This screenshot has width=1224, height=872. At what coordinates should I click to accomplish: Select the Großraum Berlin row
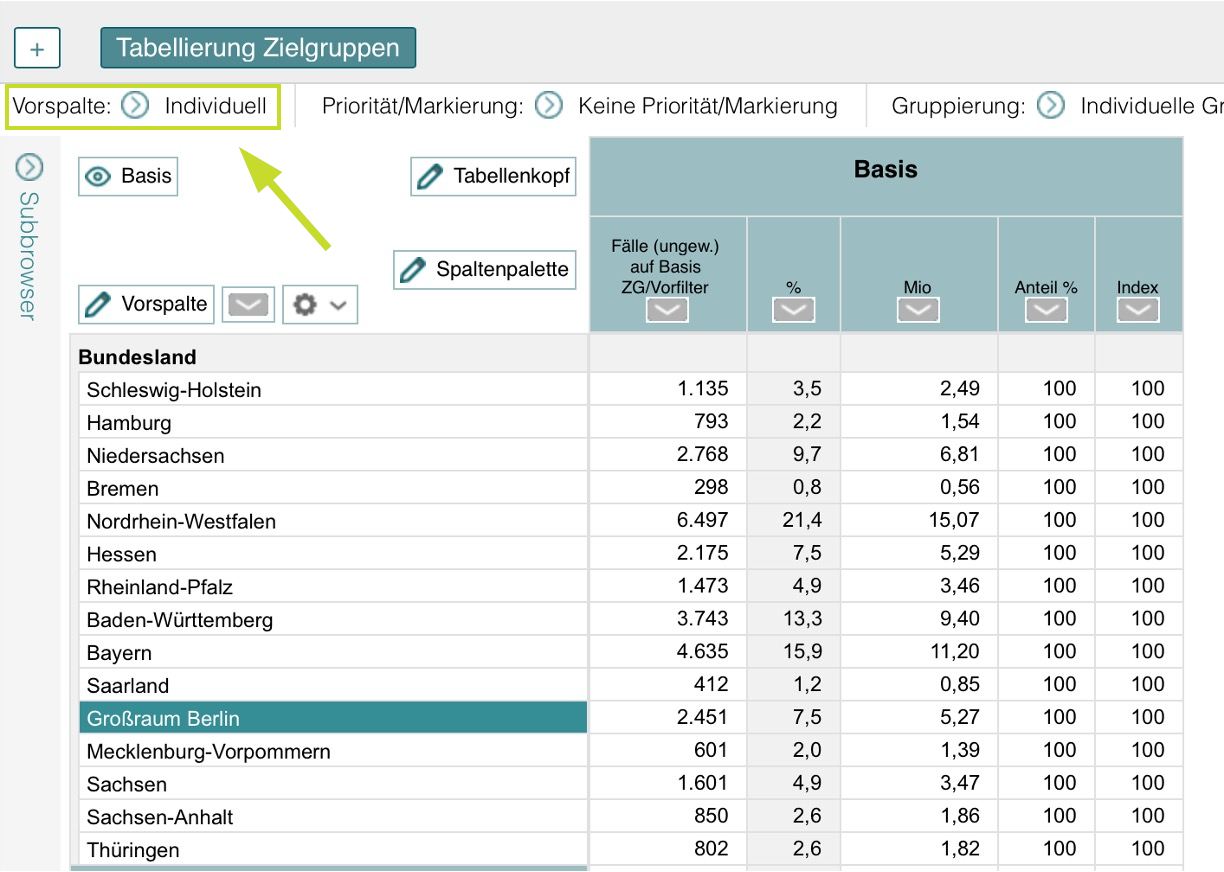(x=332, y=718)
